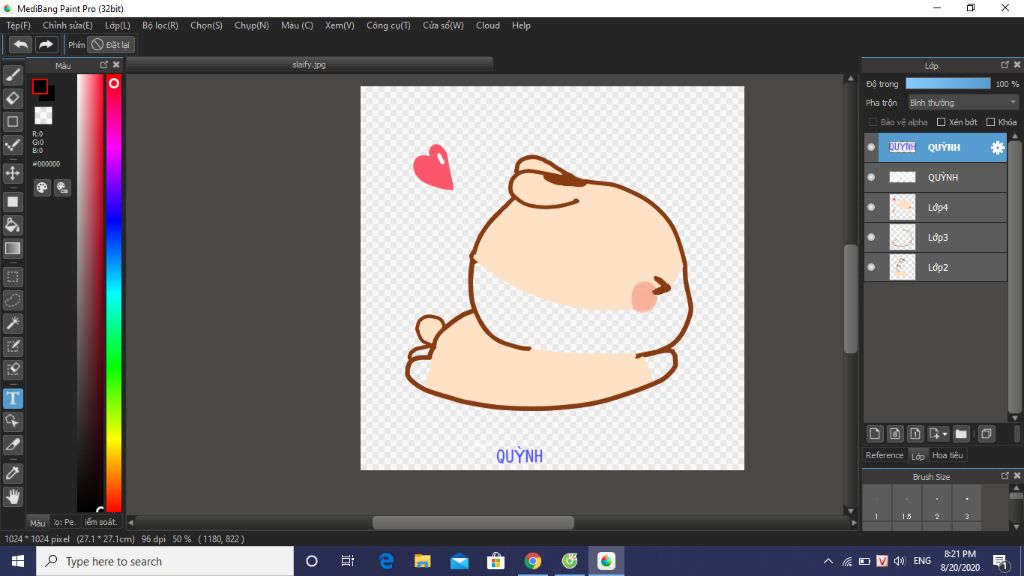Viewport: 1024px width, 576px height.
Task: Select the rectangular Select tool
Action: [12, 277]
